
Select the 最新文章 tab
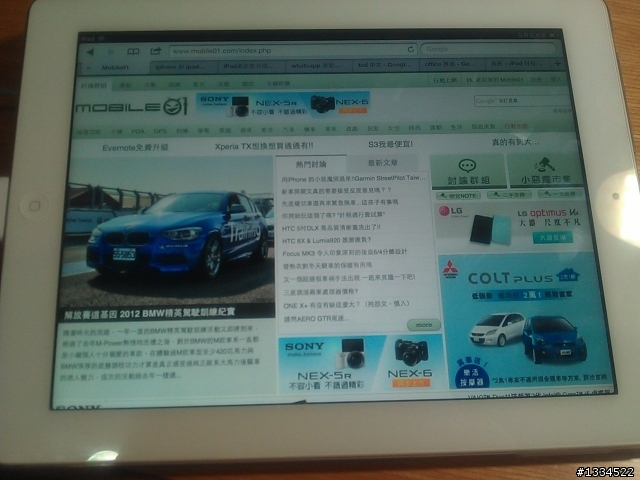[383, 163]
